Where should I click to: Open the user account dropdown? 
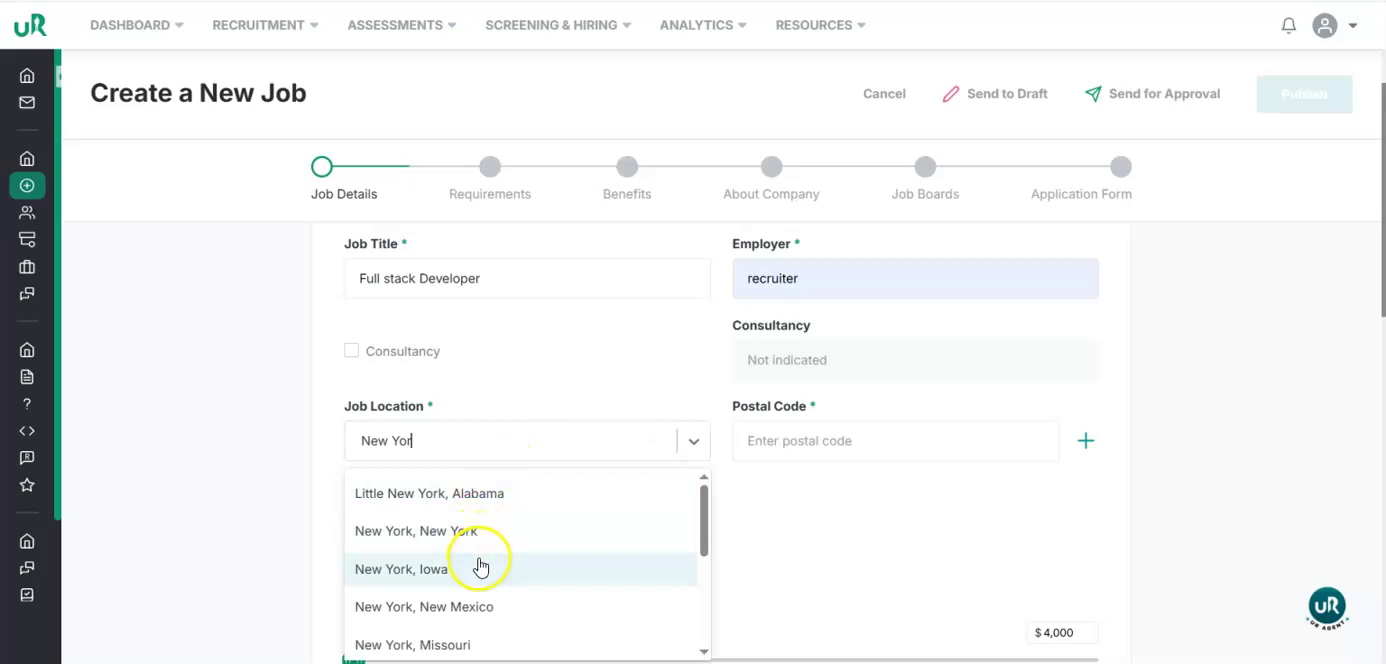pyautogui.click(x=1335, y=26)
